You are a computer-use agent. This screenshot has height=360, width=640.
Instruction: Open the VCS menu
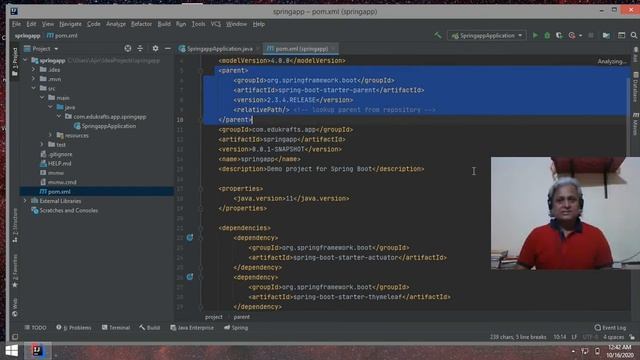click(x=216, y=24)
